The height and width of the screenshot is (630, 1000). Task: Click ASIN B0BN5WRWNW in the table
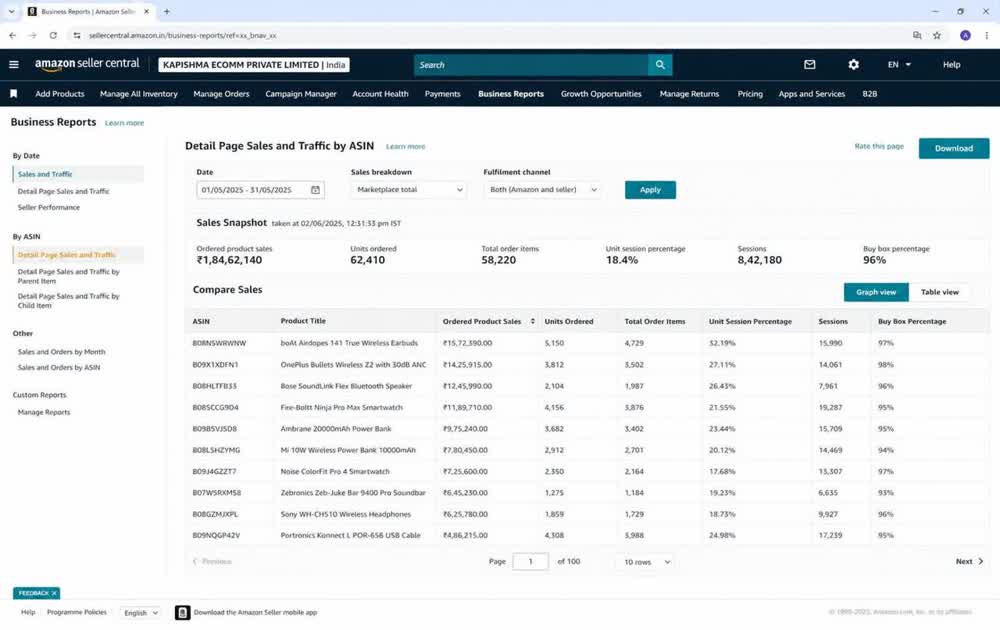point(219,343)
